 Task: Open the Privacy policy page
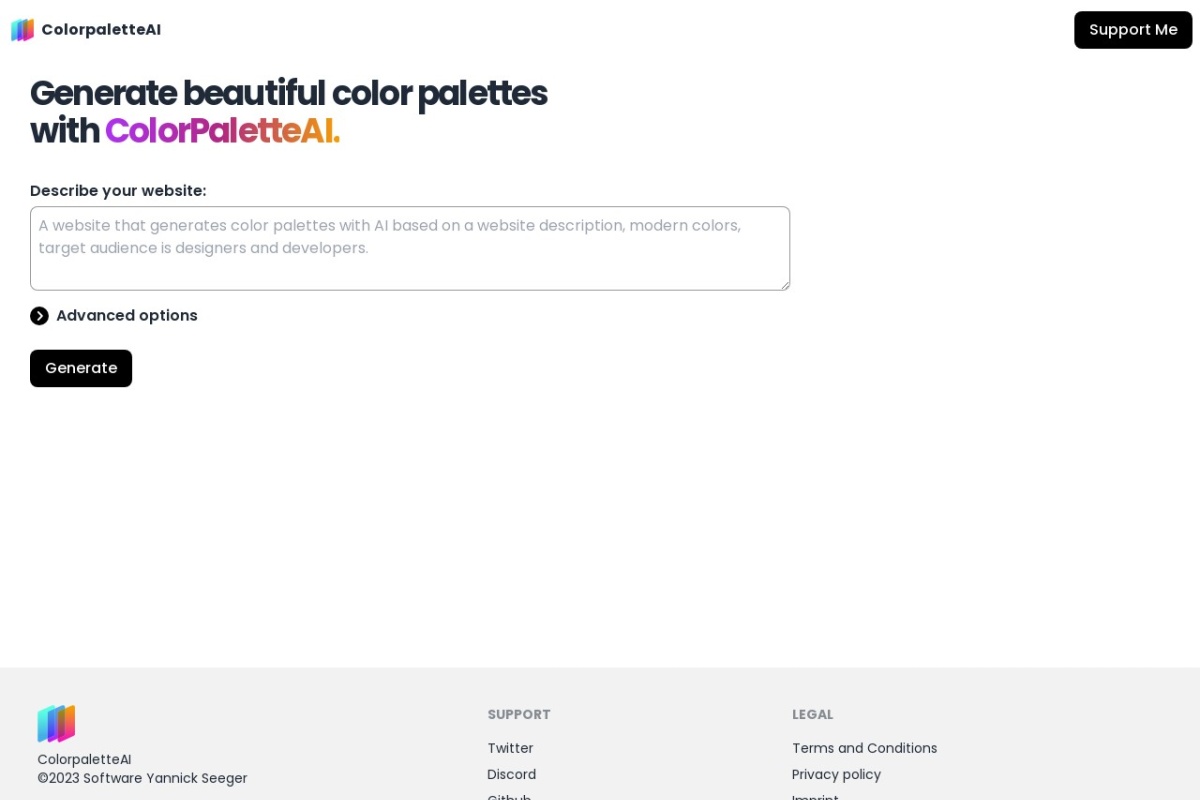[836, 774]
